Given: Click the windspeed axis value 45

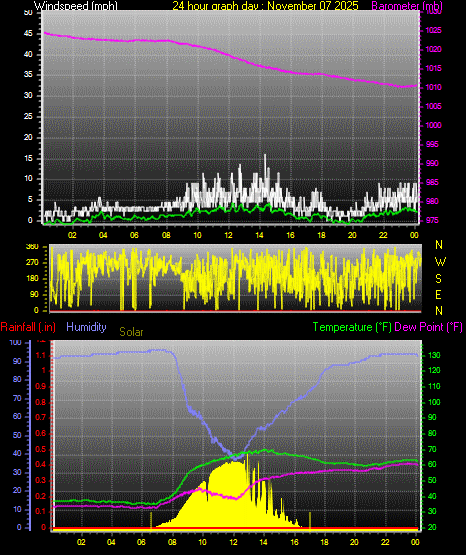Looking at the screenshot, I should [x=28, y=34].
